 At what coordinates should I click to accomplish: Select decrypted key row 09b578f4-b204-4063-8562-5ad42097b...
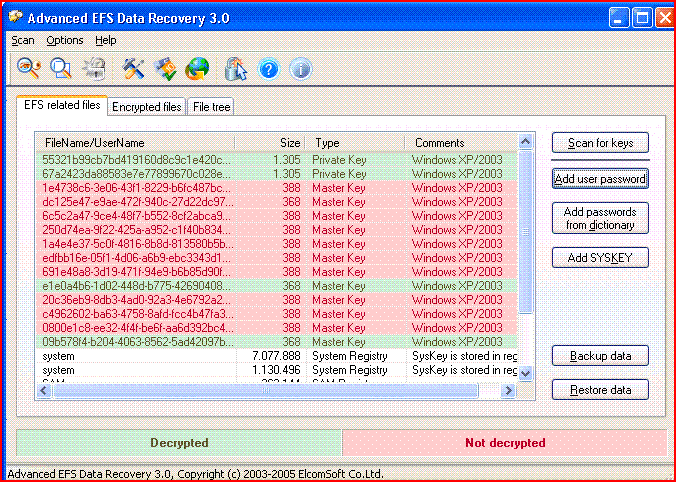click(276, 342)
